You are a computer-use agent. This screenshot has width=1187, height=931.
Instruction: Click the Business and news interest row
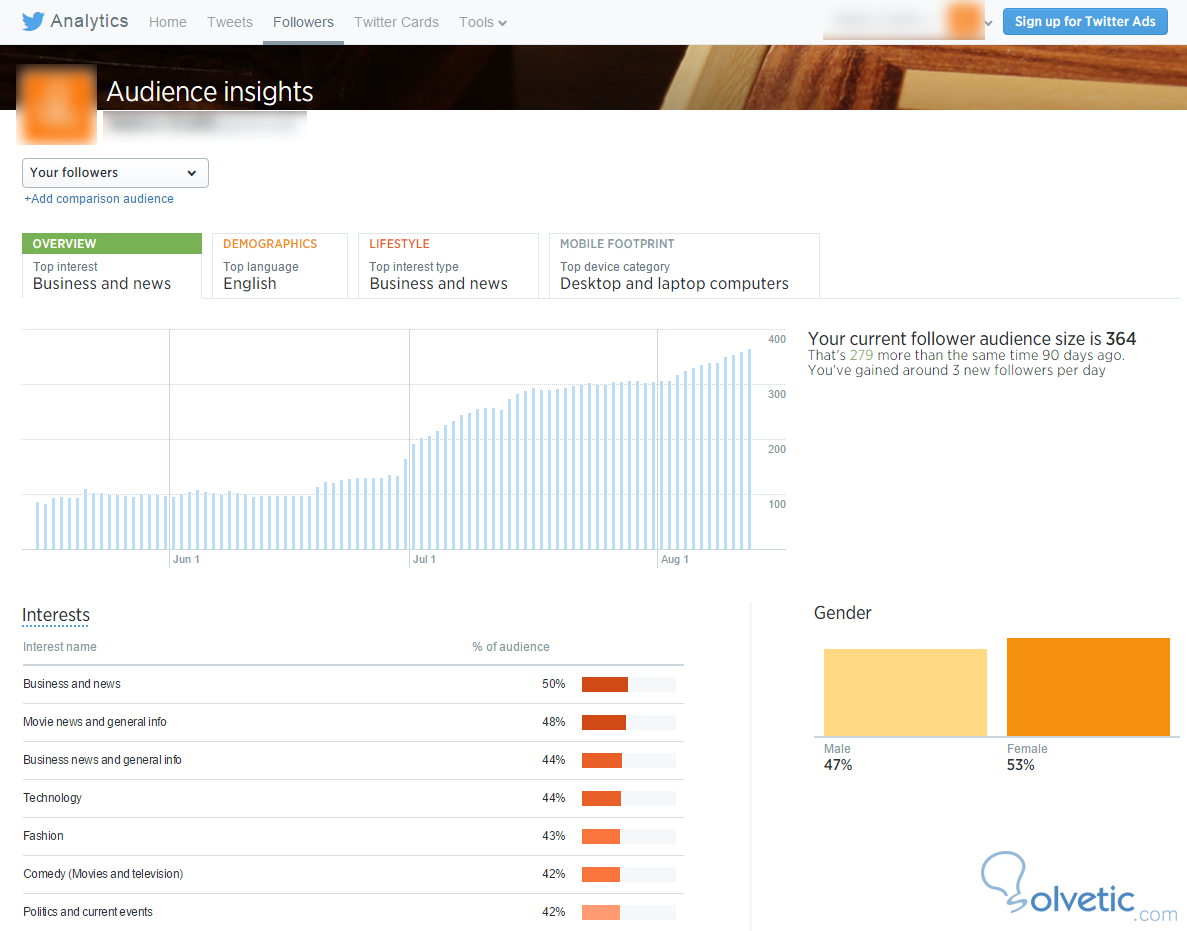353,684
